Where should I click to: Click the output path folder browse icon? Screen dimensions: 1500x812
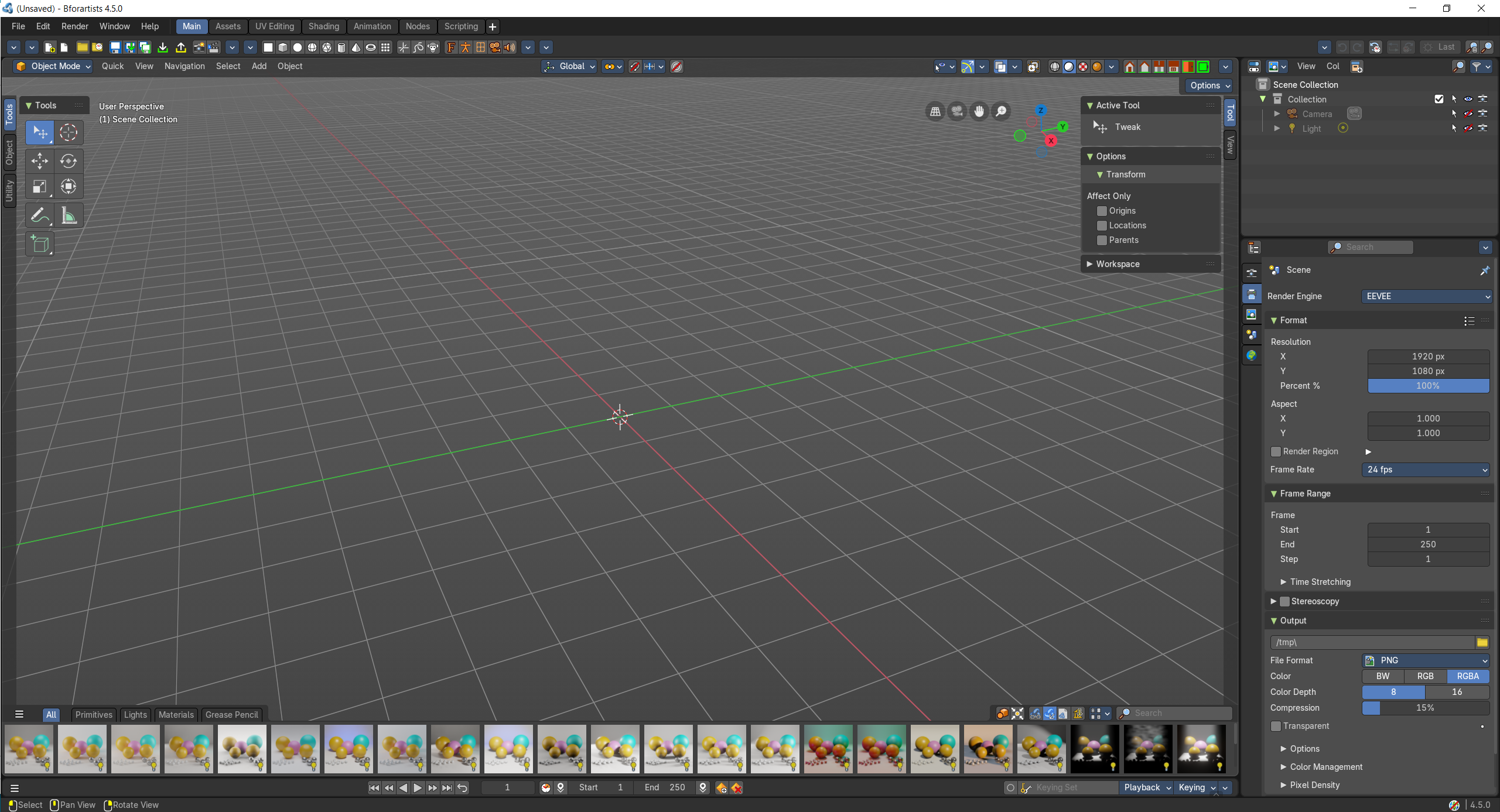coord(1482,642)
